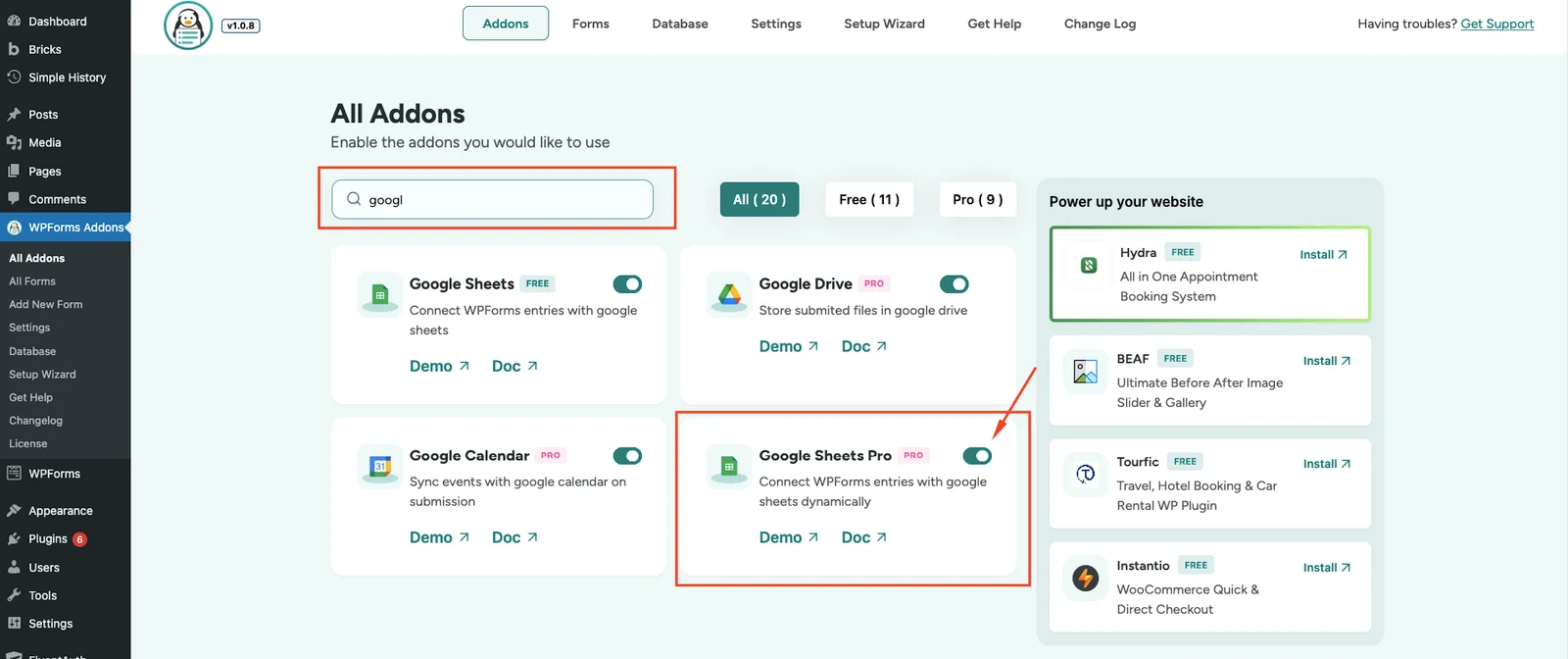Show only Pro ( 9 ) addons

[x=977, y=199]
